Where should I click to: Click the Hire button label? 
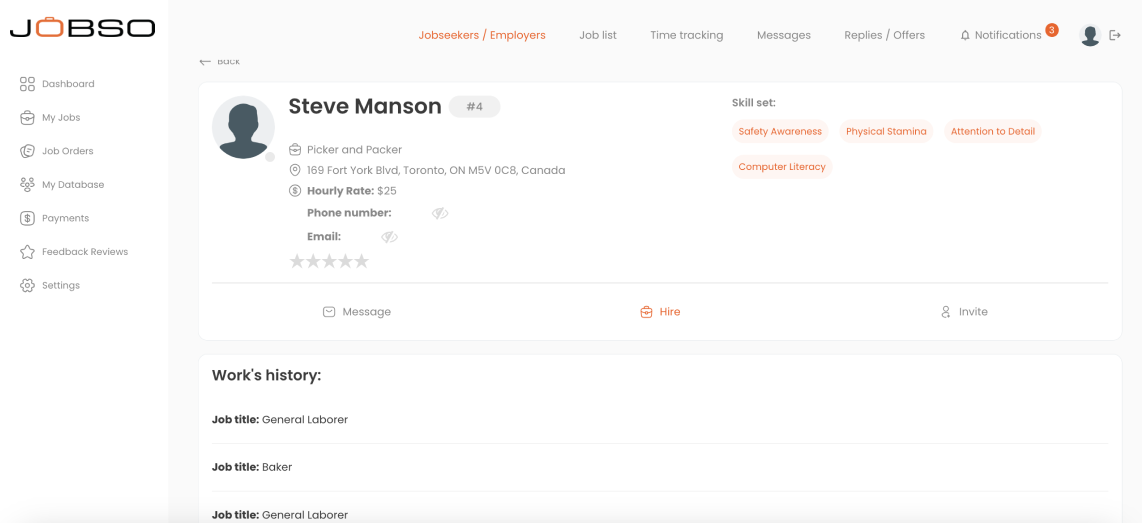click(x=670, y=312)
